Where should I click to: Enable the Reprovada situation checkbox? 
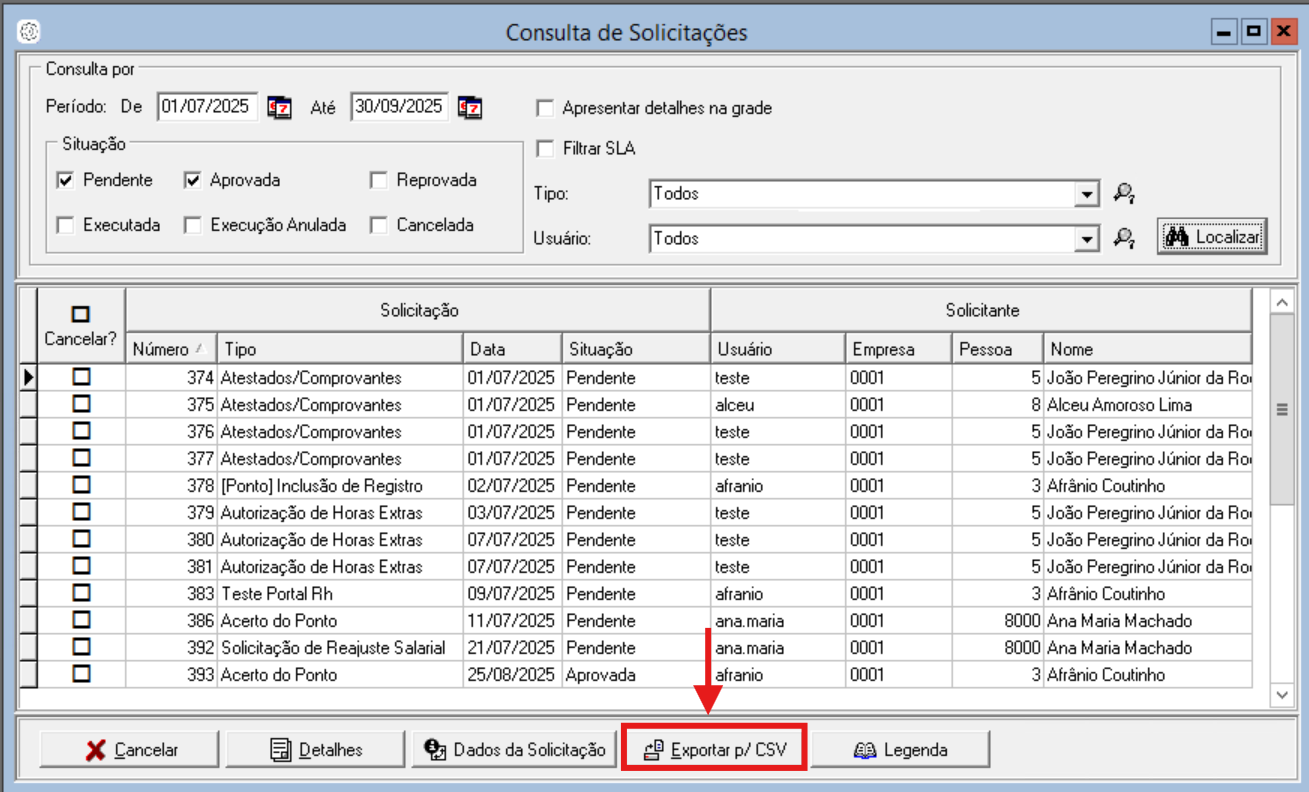point(378,181)
